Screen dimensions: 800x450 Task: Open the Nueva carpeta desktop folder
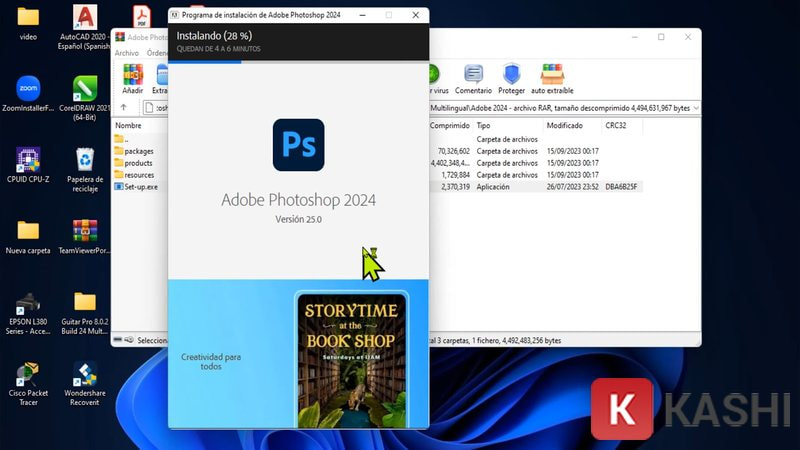[x=28, y=237]
